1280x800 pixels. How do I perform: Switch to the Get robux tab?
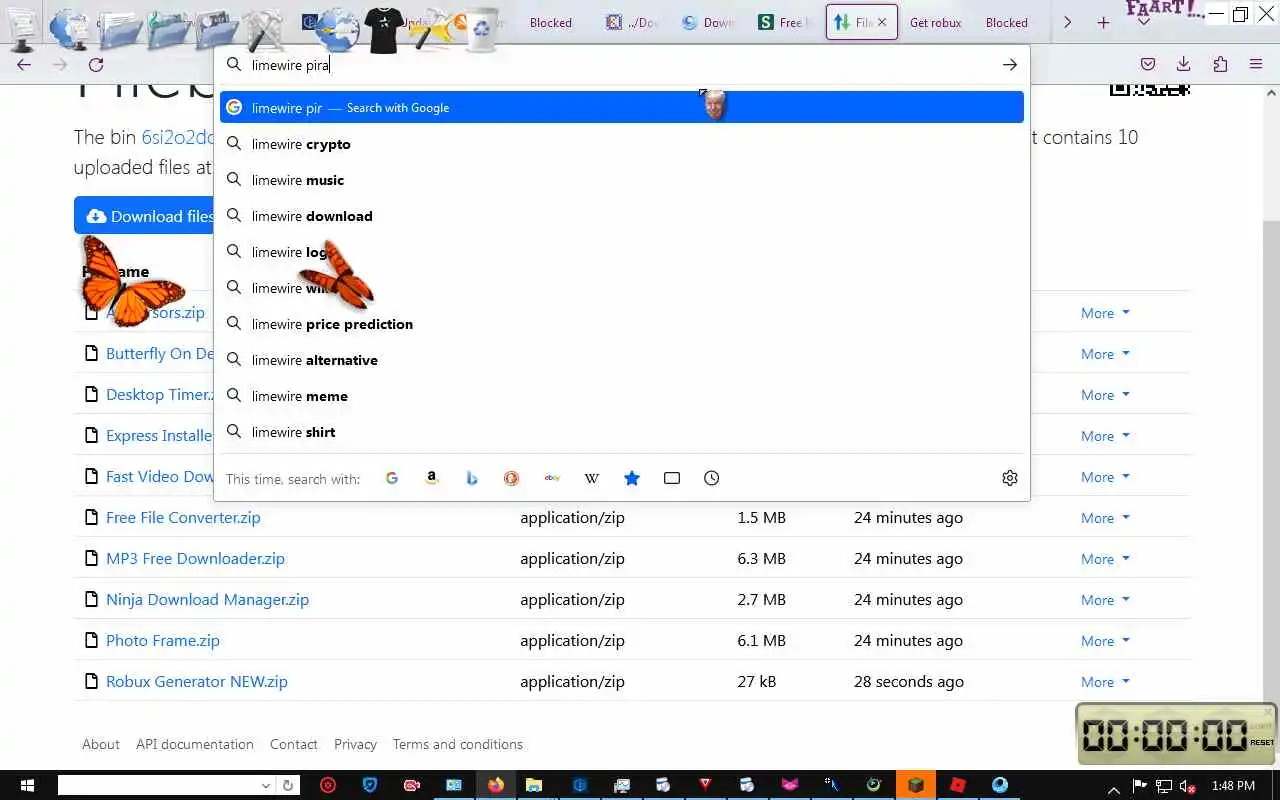[935, 22]
